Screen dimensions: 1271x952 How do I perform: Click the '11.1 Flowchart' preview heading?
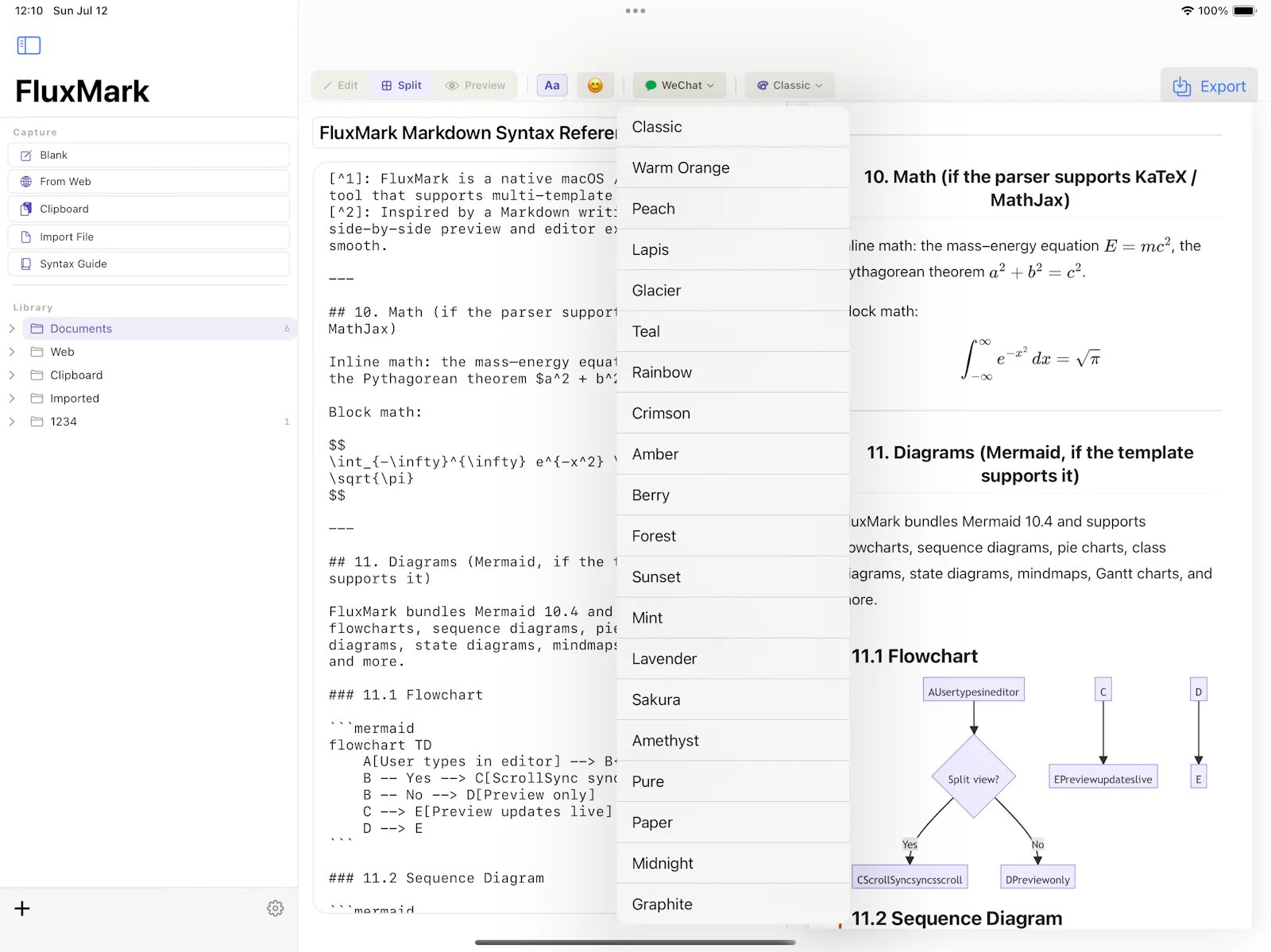(914, 657)
